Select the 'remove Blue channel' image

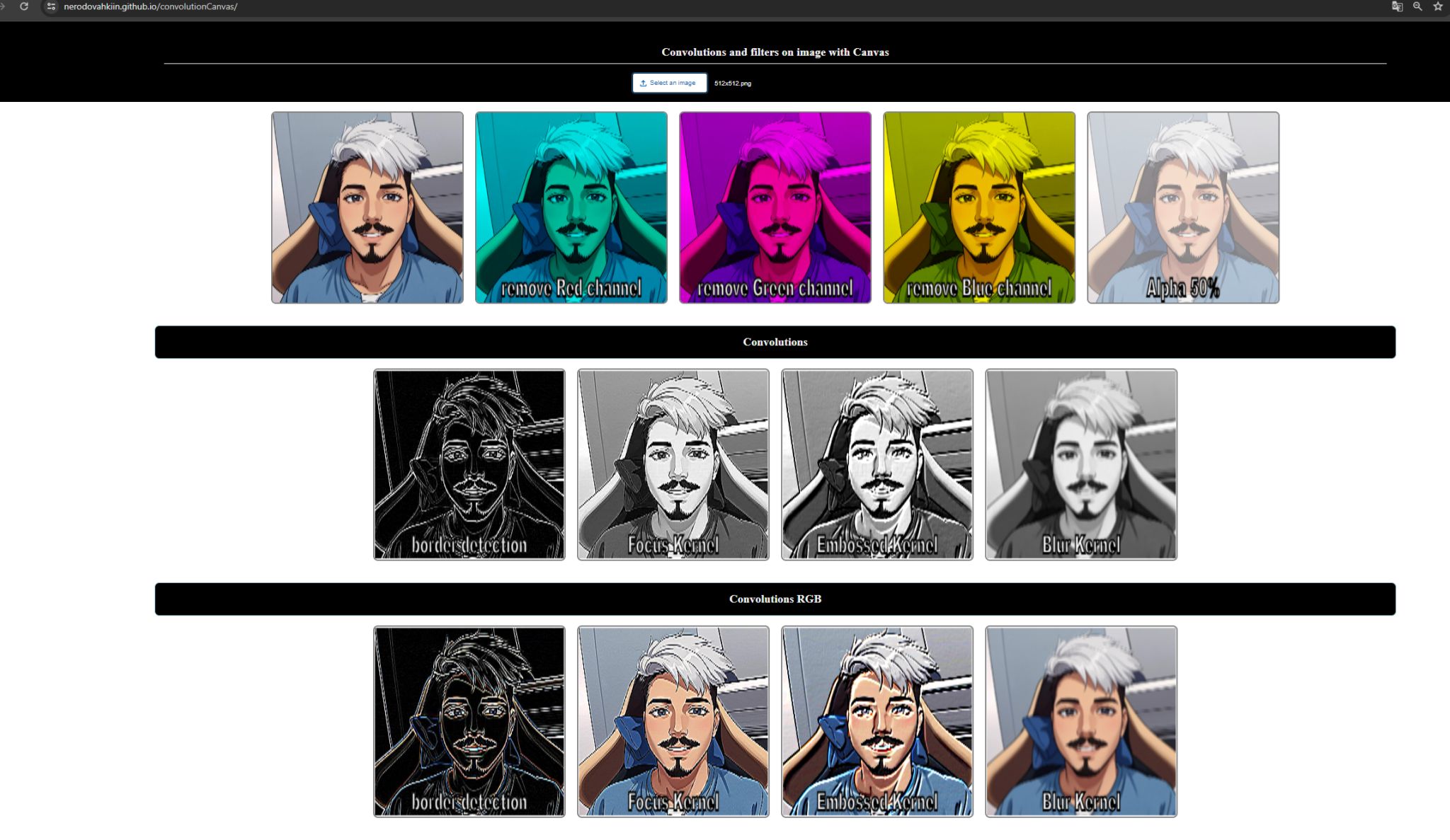pyautogui.click(x=979, y=207)
